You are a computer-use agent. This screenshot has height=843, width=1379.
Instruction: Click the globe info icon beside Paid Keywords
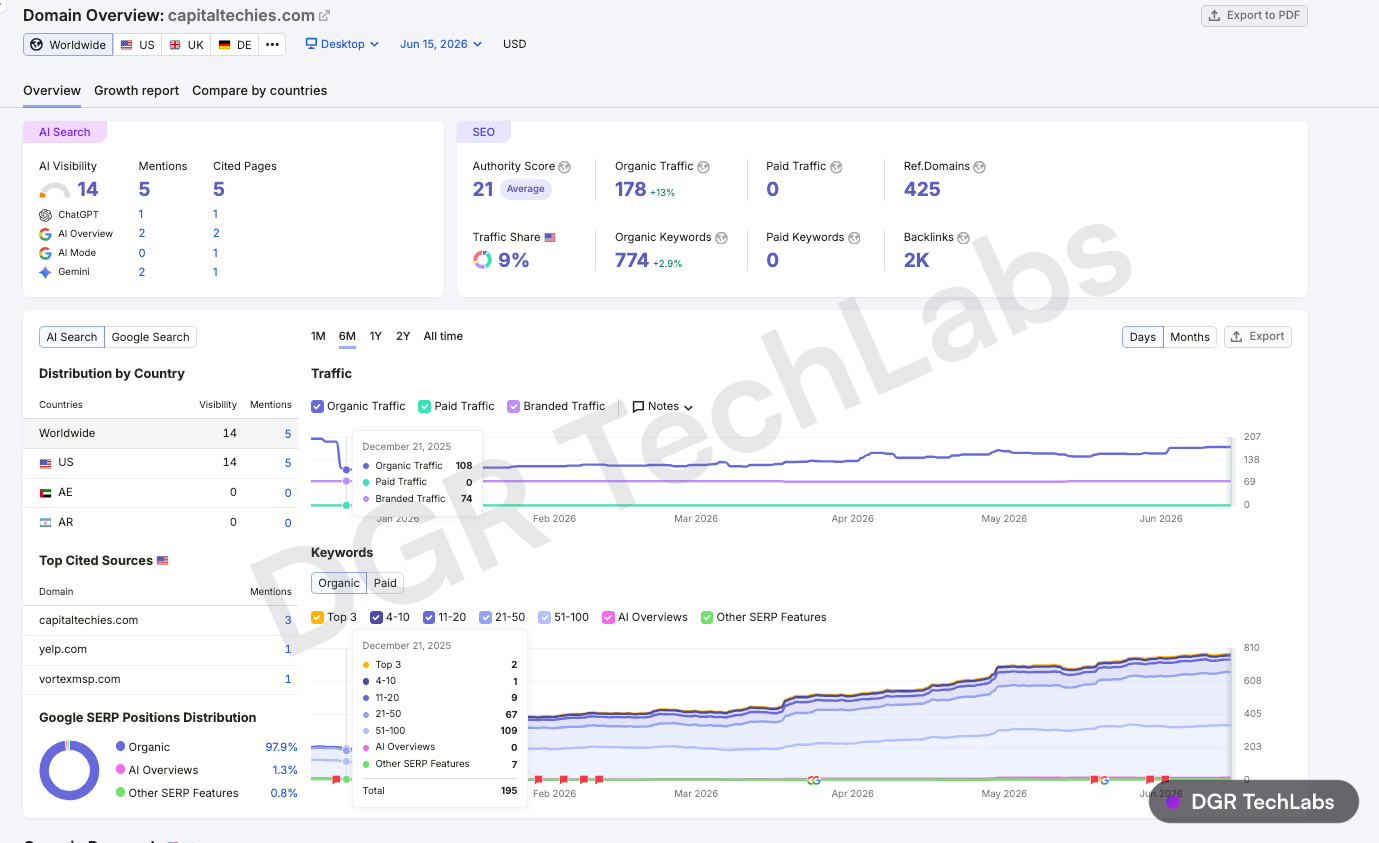(x=853, y=238)
